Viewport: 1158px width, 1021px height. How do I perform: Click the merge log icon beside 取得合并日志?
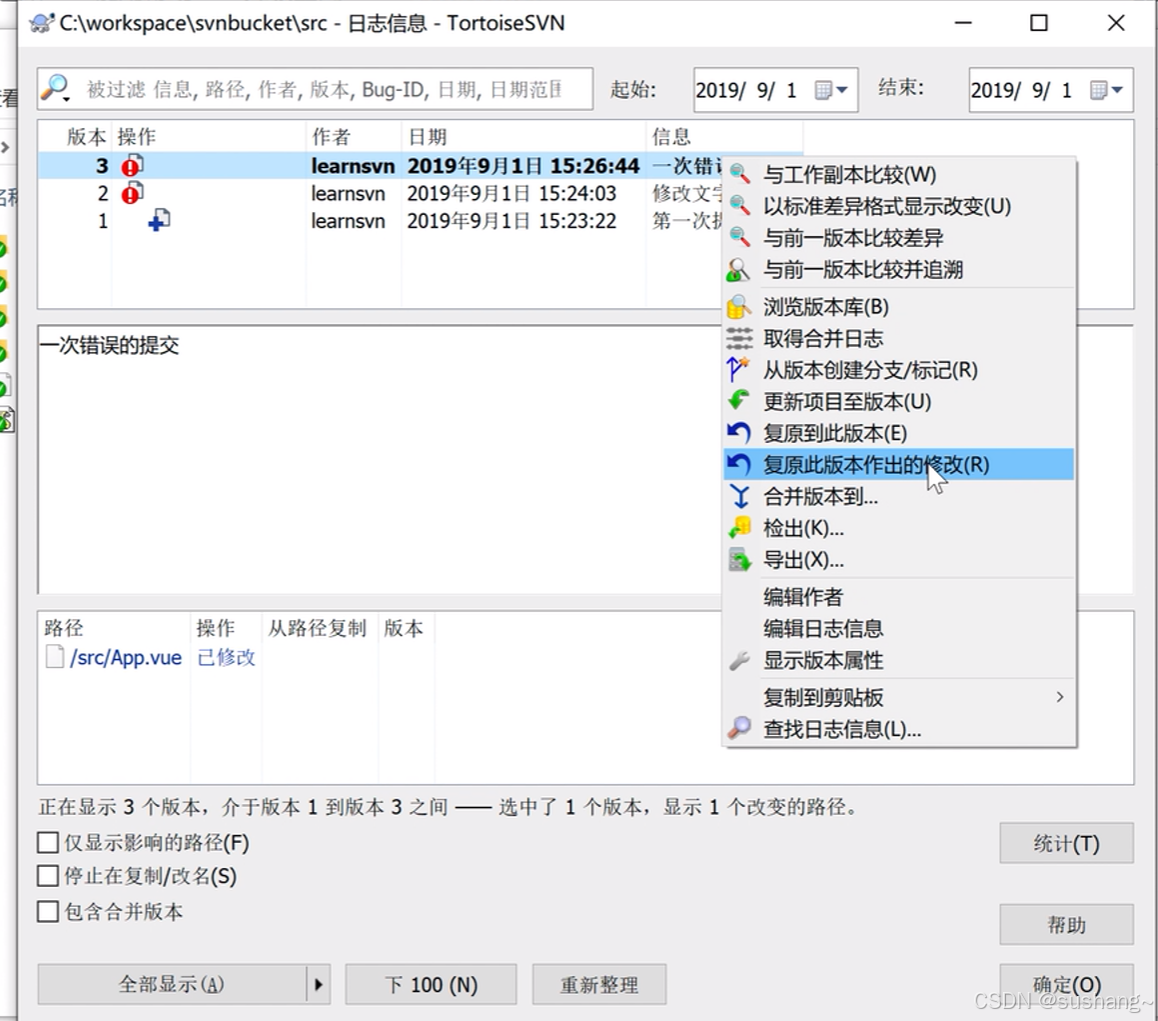[739, 338]
